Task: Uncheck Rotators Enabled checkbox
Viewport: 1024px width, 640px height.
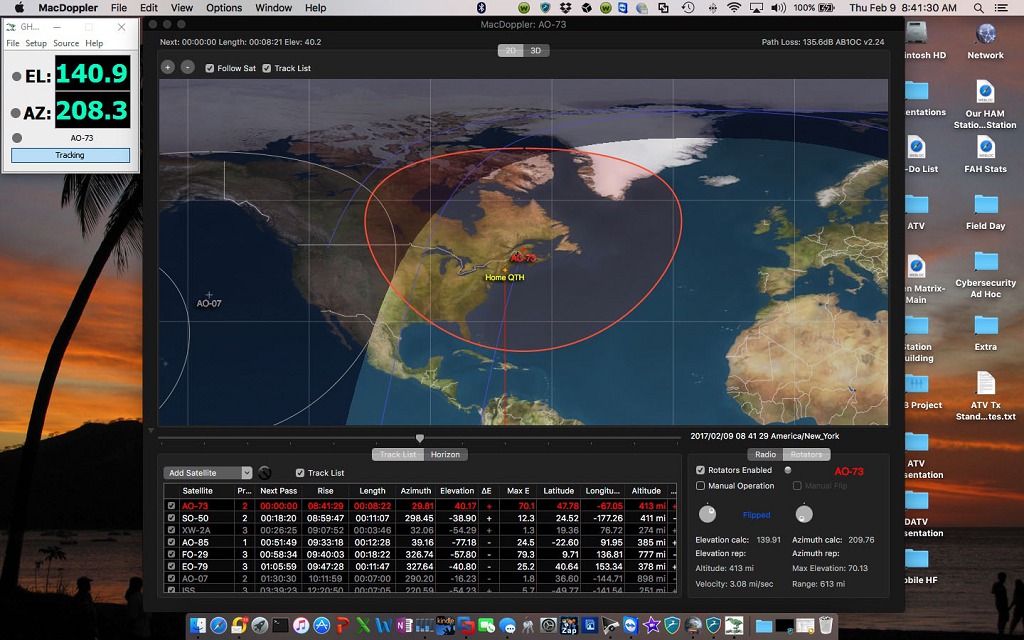Action: pyautogui.click(x=700, y=470)
